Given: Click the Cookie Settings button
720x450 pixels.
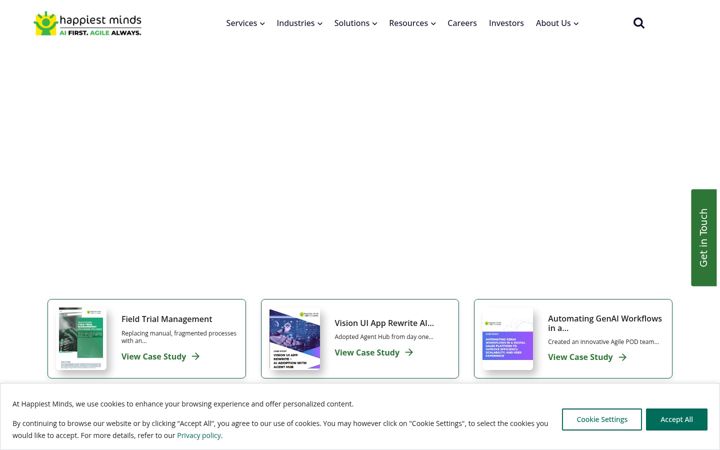Looking at the screenshot, I should click(602, 419).
